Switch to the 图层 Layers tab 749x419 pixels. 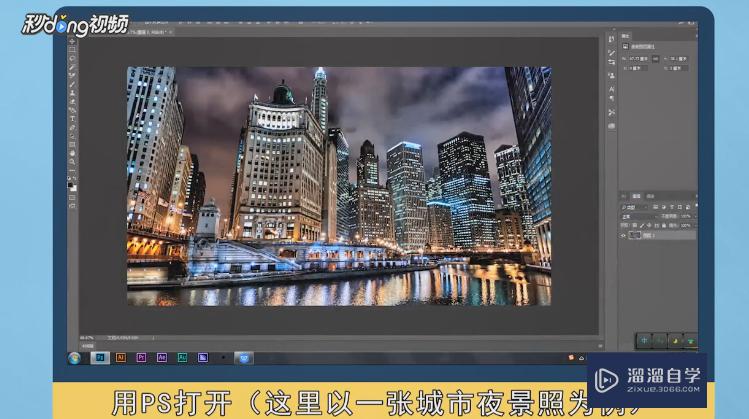tap(636, 196)
